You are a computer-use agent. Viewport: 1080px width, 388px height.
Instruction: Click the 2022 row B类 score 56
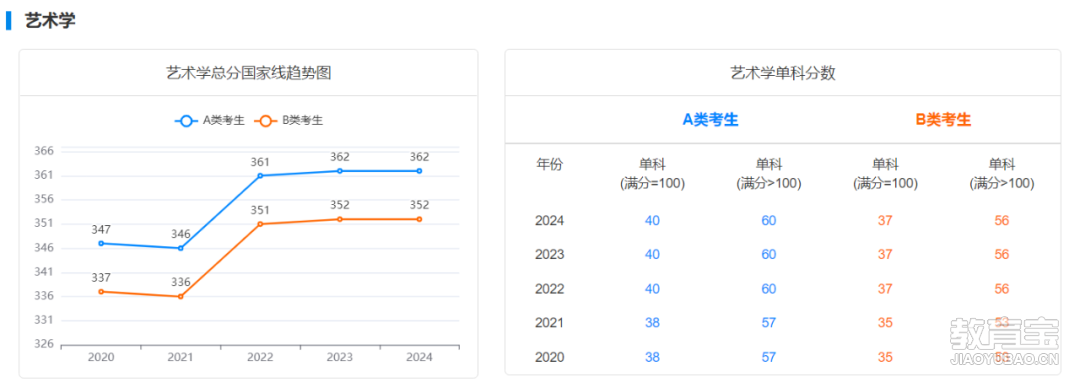point(1001,289)
